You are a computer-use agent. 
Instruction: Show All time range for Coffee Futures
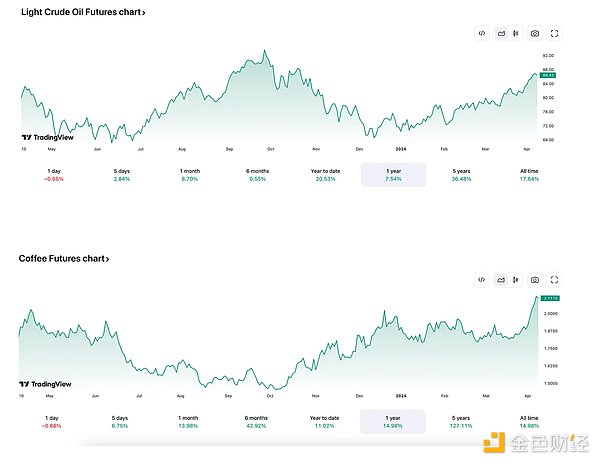(528, 421)
